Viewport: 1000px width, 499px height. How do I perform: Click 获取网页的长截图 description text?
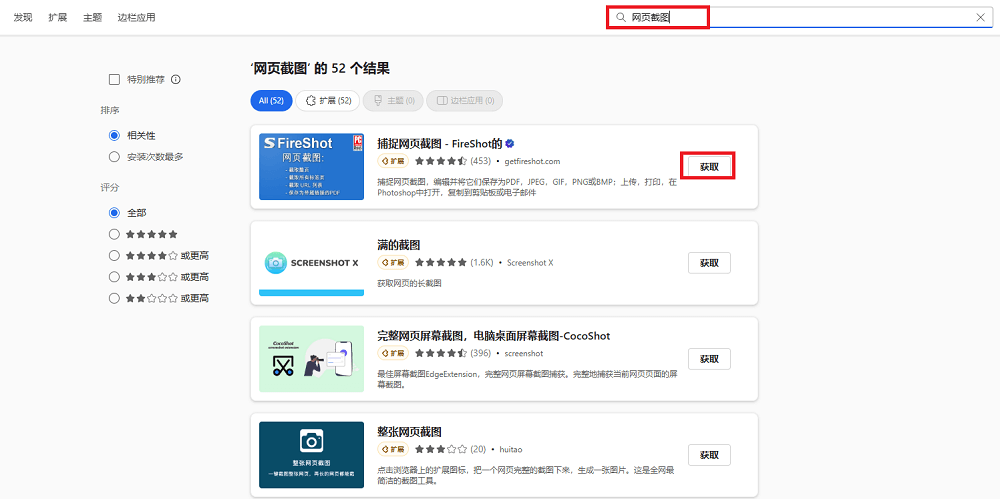(x=409, y=283)
